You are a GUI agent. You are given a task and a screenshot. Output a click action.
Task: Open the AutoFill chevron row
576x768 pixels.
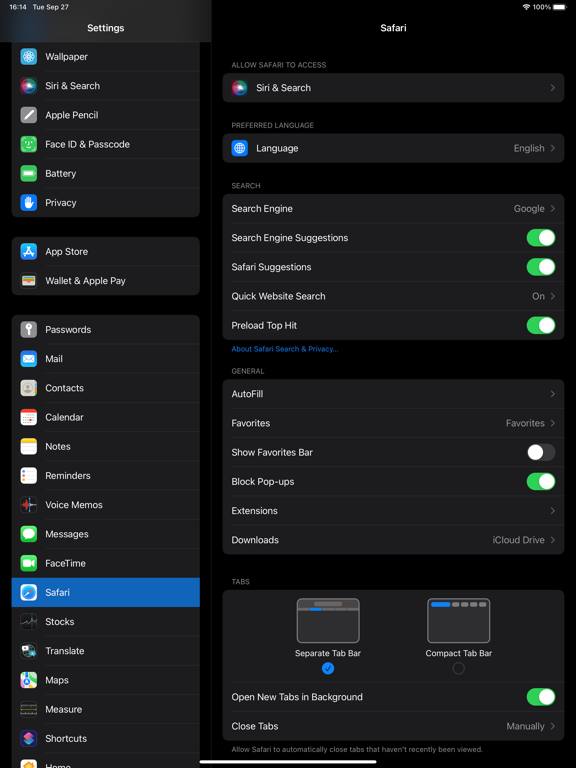[x=393, y=394]
